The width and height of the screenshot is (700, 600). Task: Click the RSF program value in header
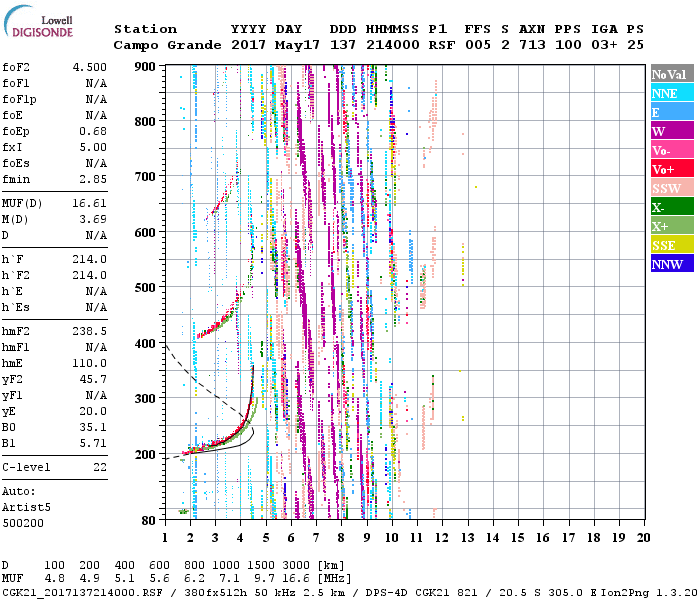pos(442,45)
